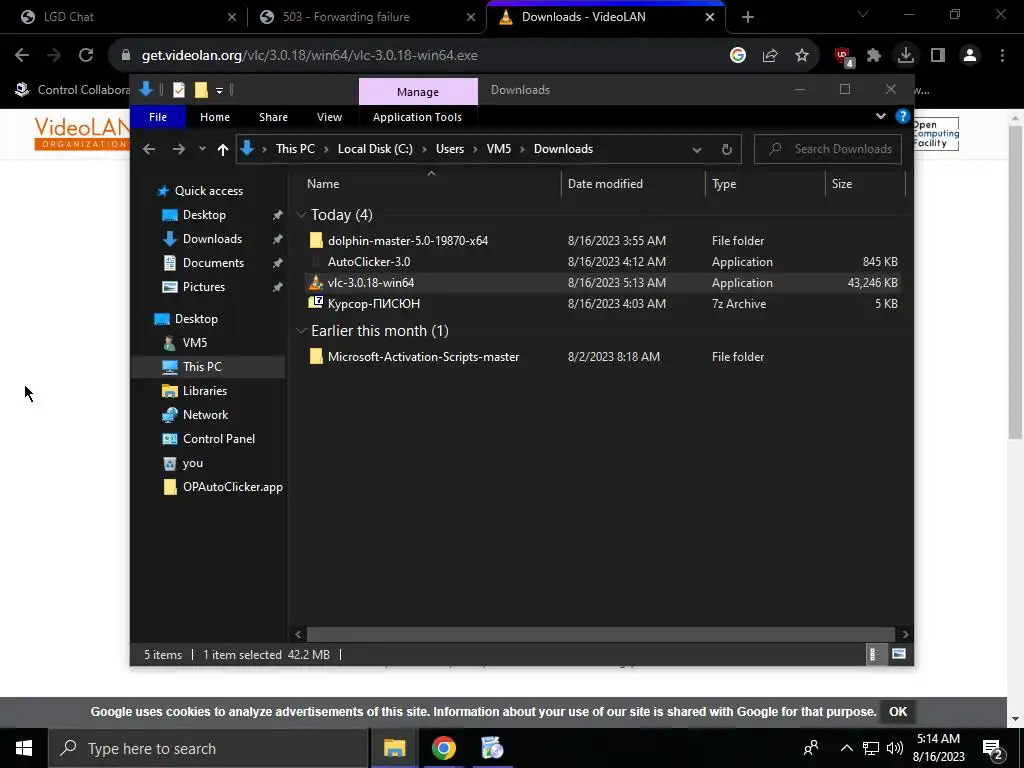Open the address bar history dropdown

pos(697,150)
